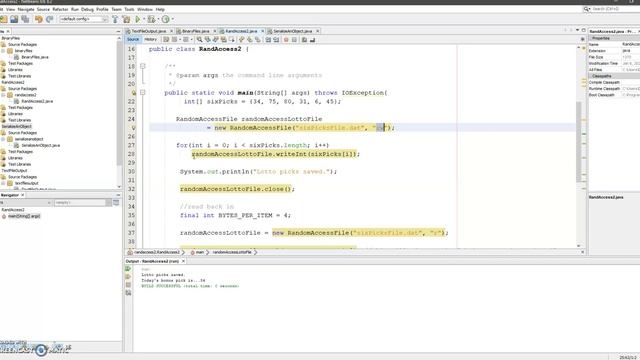Click the Uncomment icon in editor toolbar
Image resolution: width=640 pixels, height=360 pixels.
313,40
